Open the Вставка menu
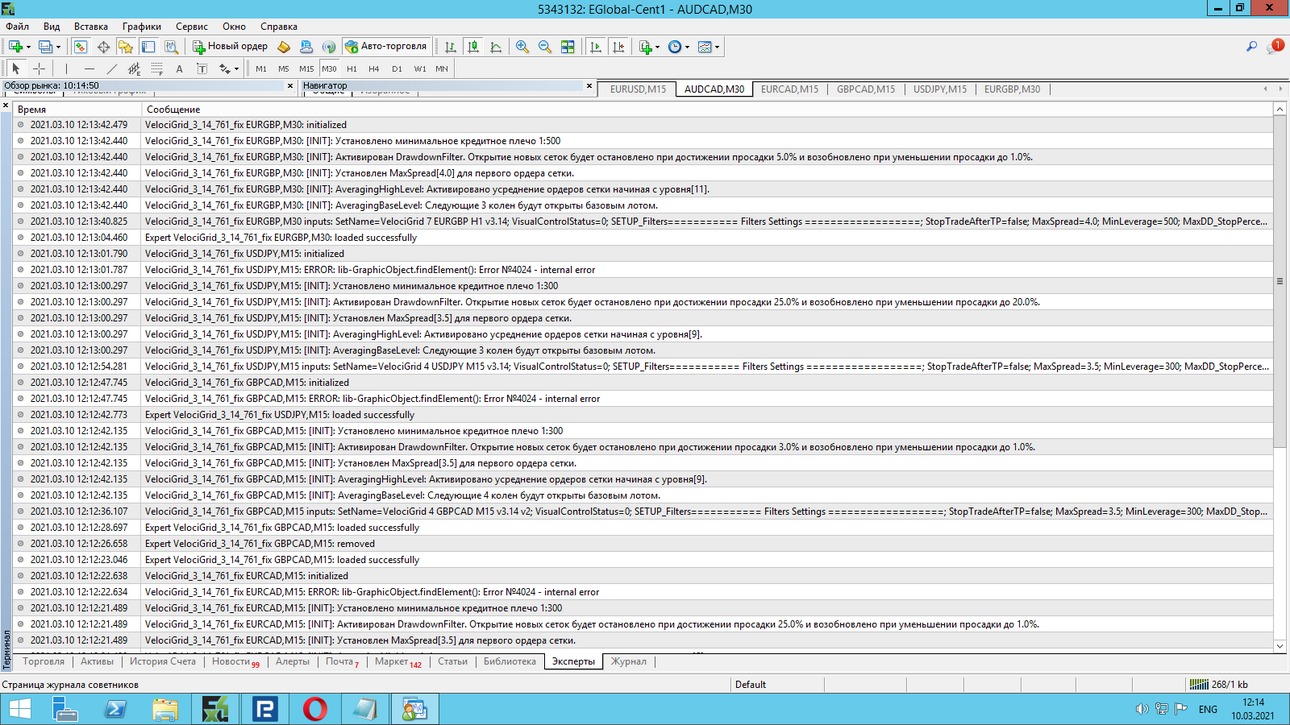The image size is (1290, 725). coord(91,26)
